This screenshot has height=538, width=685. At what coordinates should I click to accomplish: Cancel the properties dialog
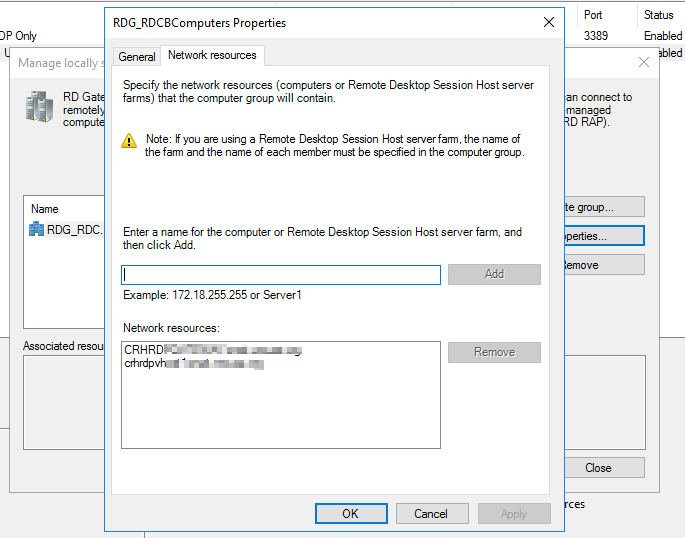click(432, 514)
